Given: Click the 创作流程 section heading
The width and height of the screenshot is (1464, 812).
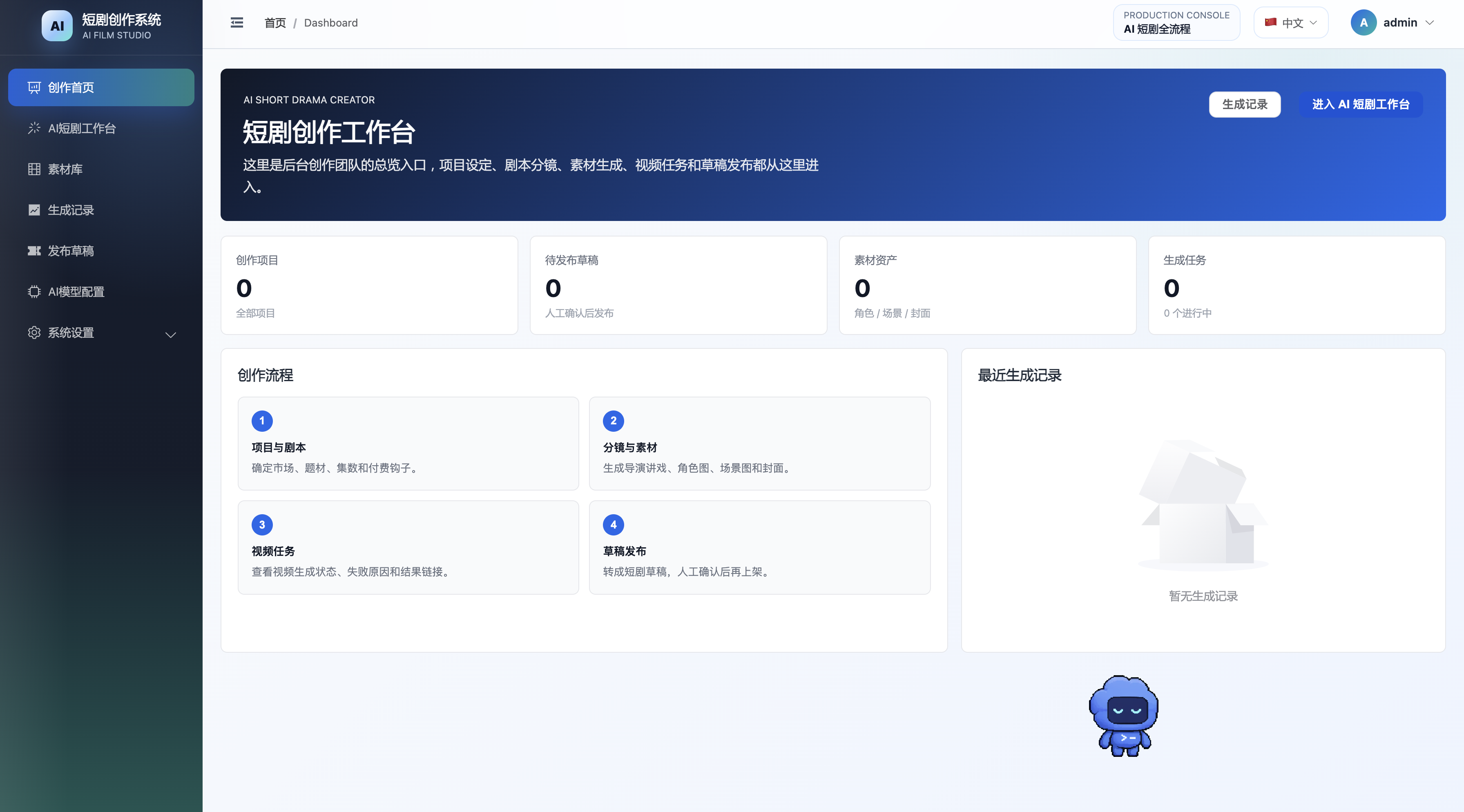Looking at the screenshot, I should click(x=266, y=375).
